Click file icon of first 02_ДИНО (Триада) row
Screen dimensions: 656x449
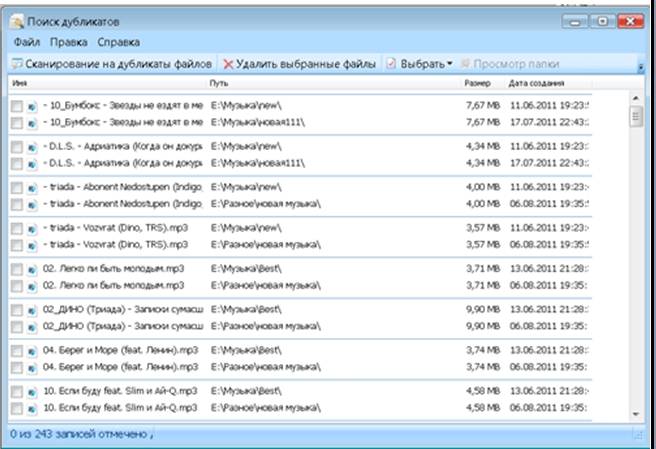click(x=32, y=309)
